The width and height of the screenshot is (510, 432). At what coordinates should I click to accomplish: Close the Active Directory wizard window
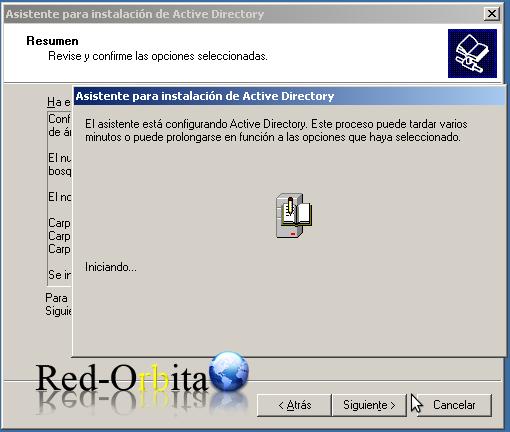tap(492, 14)
